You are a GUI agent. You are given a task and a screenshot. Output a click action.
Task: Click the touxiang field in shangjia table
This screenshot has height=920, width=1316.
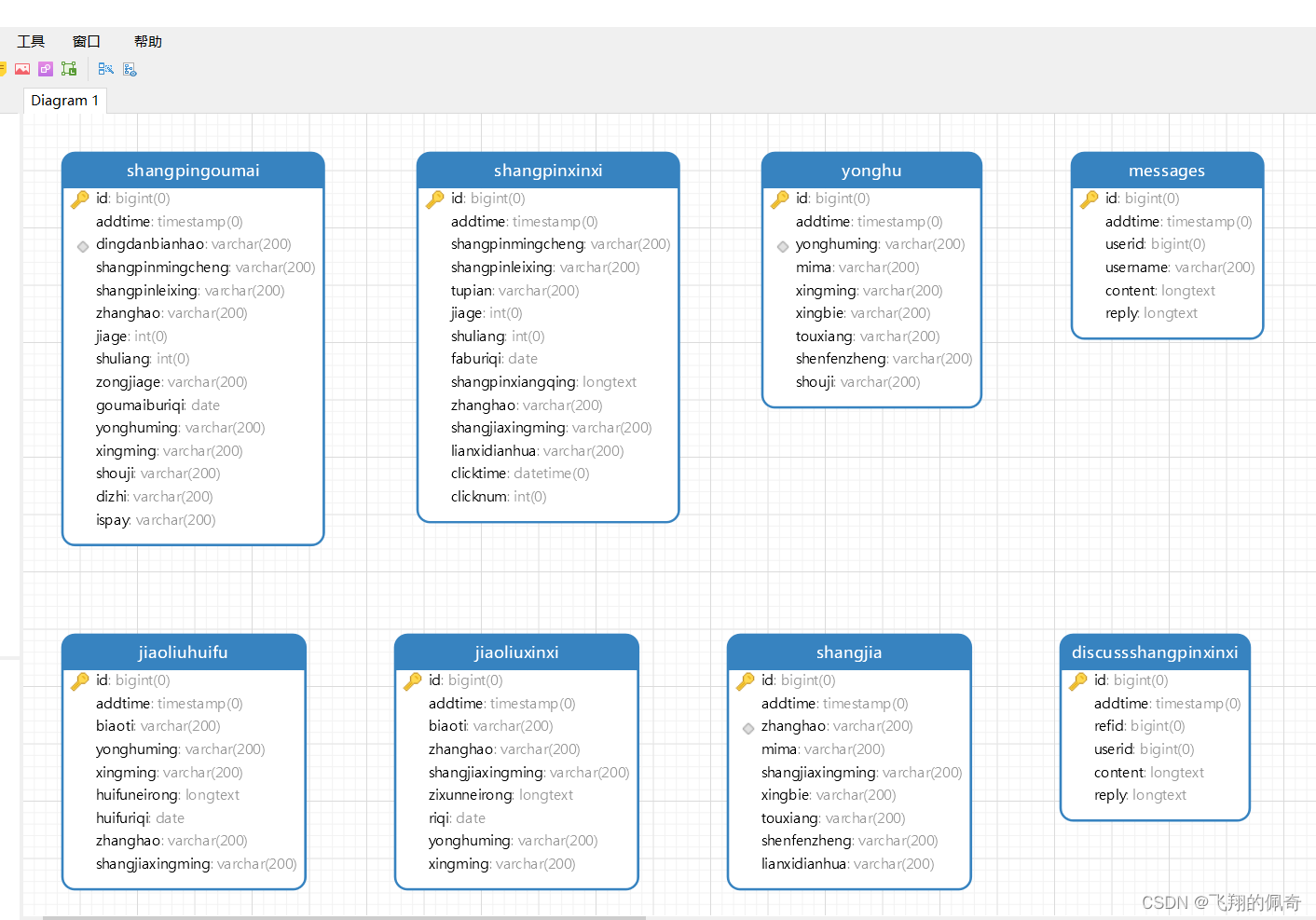(833, 818)
